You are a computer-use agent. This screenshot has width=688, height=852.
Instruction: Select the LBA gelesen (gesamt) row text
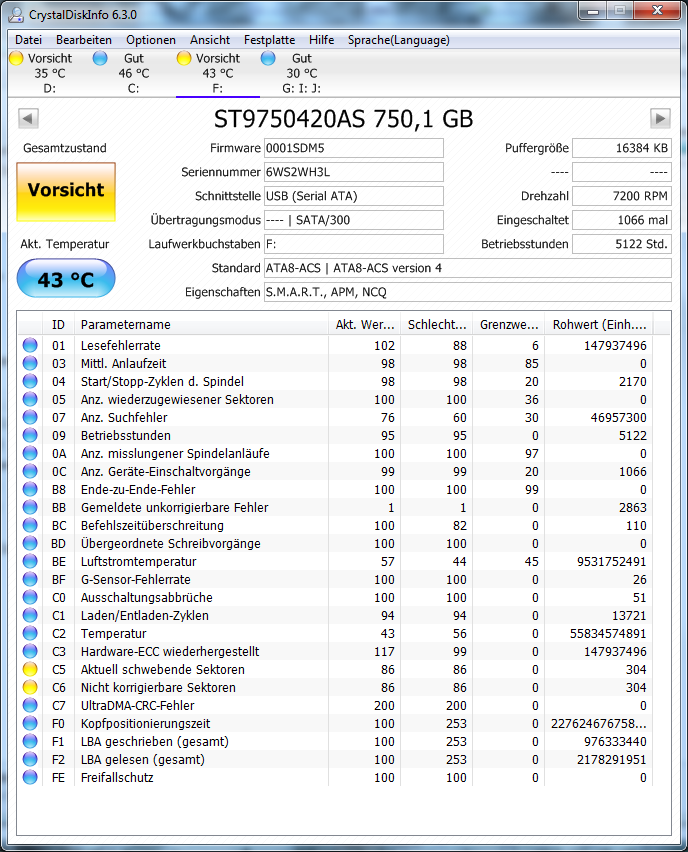pyautogui.click(x=143, y=759)
